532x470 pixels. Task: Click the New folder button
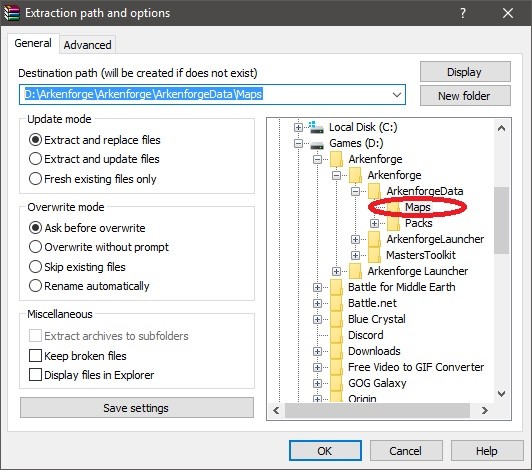click(x=465, y=96)
